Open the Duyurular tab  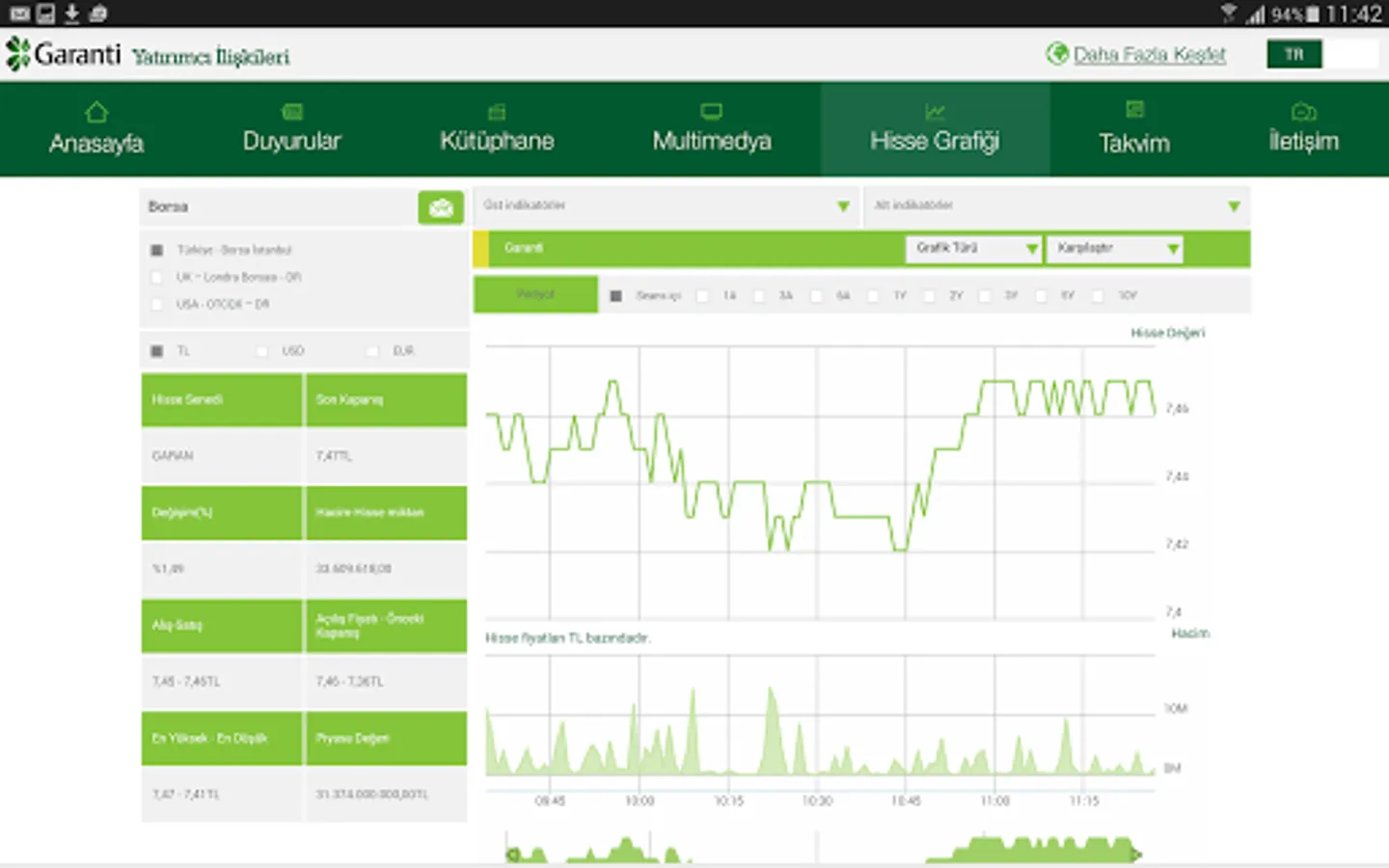tap(292, 129)
